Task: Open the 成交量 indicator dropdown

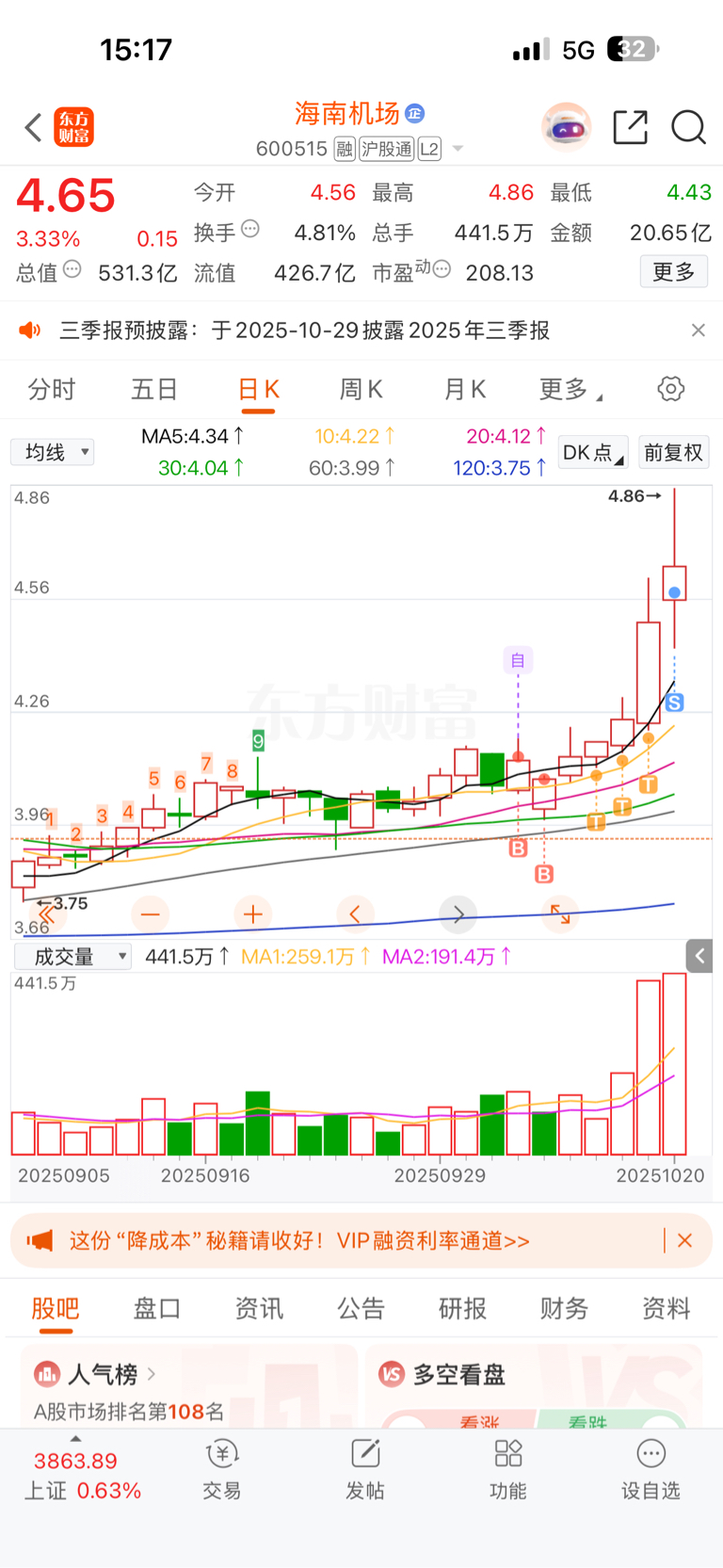Action: pyautogui.click(x=72, y=957)
